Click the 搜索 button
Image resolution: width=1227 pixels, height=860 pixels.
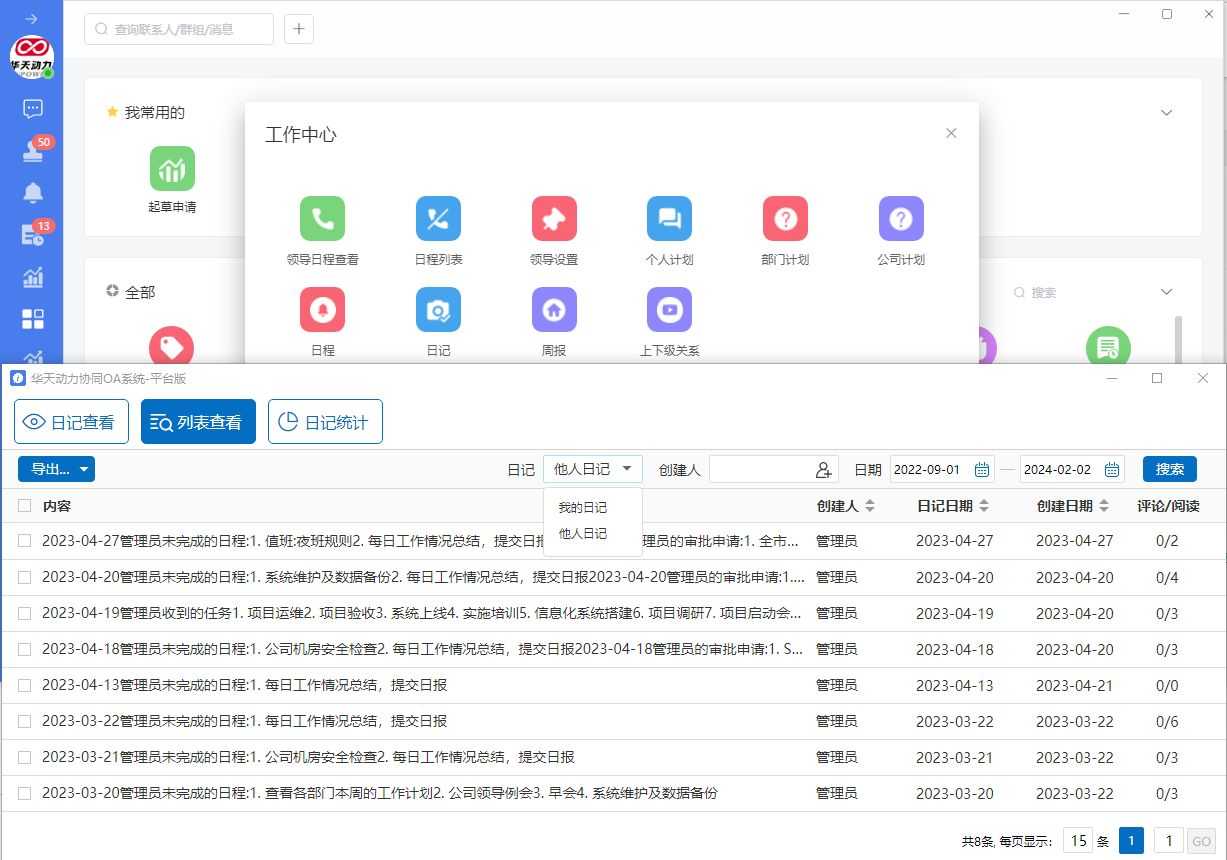pos(1169,469)
